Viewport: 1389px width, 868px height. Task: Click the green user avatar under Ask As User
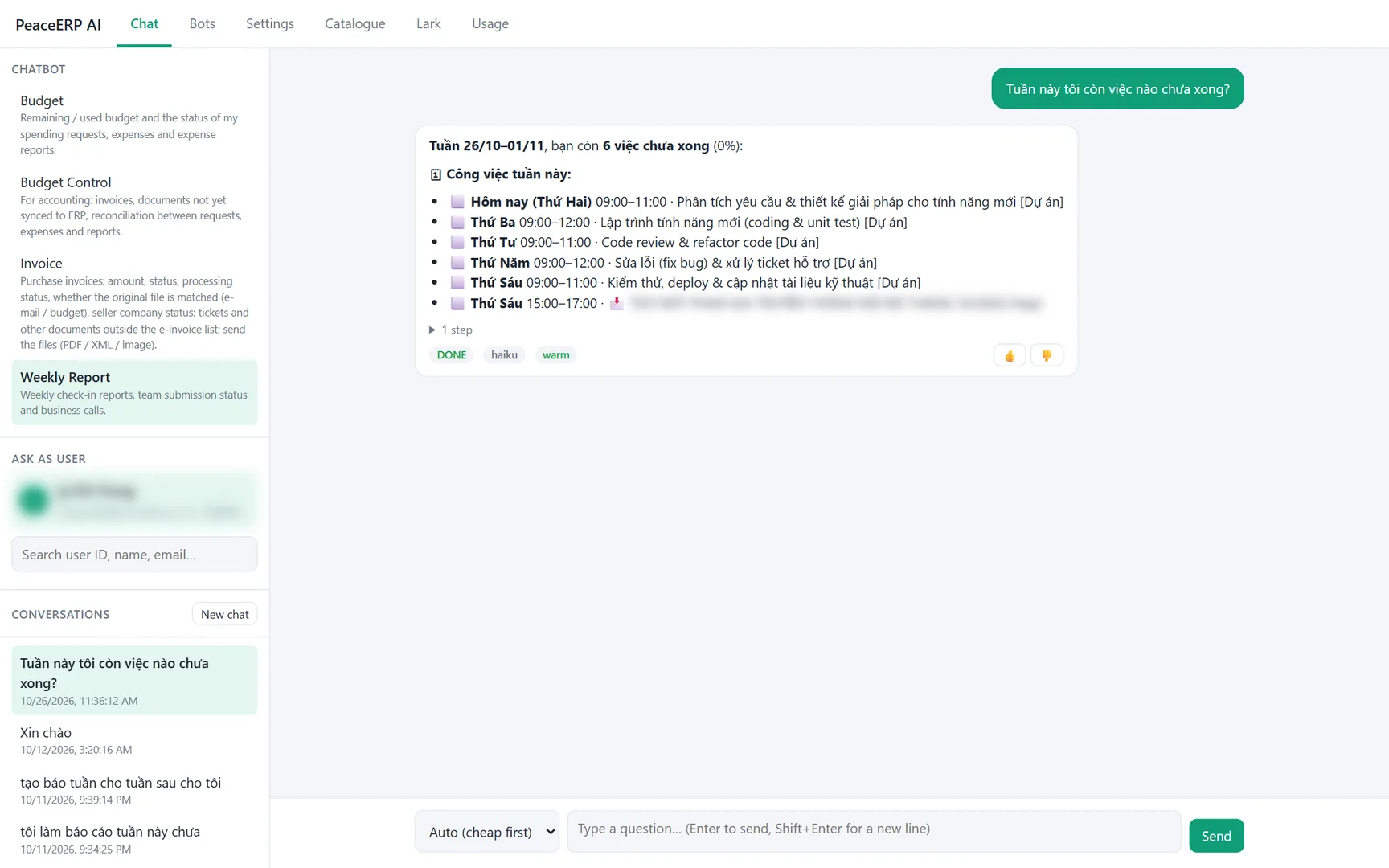pos(34,500)
